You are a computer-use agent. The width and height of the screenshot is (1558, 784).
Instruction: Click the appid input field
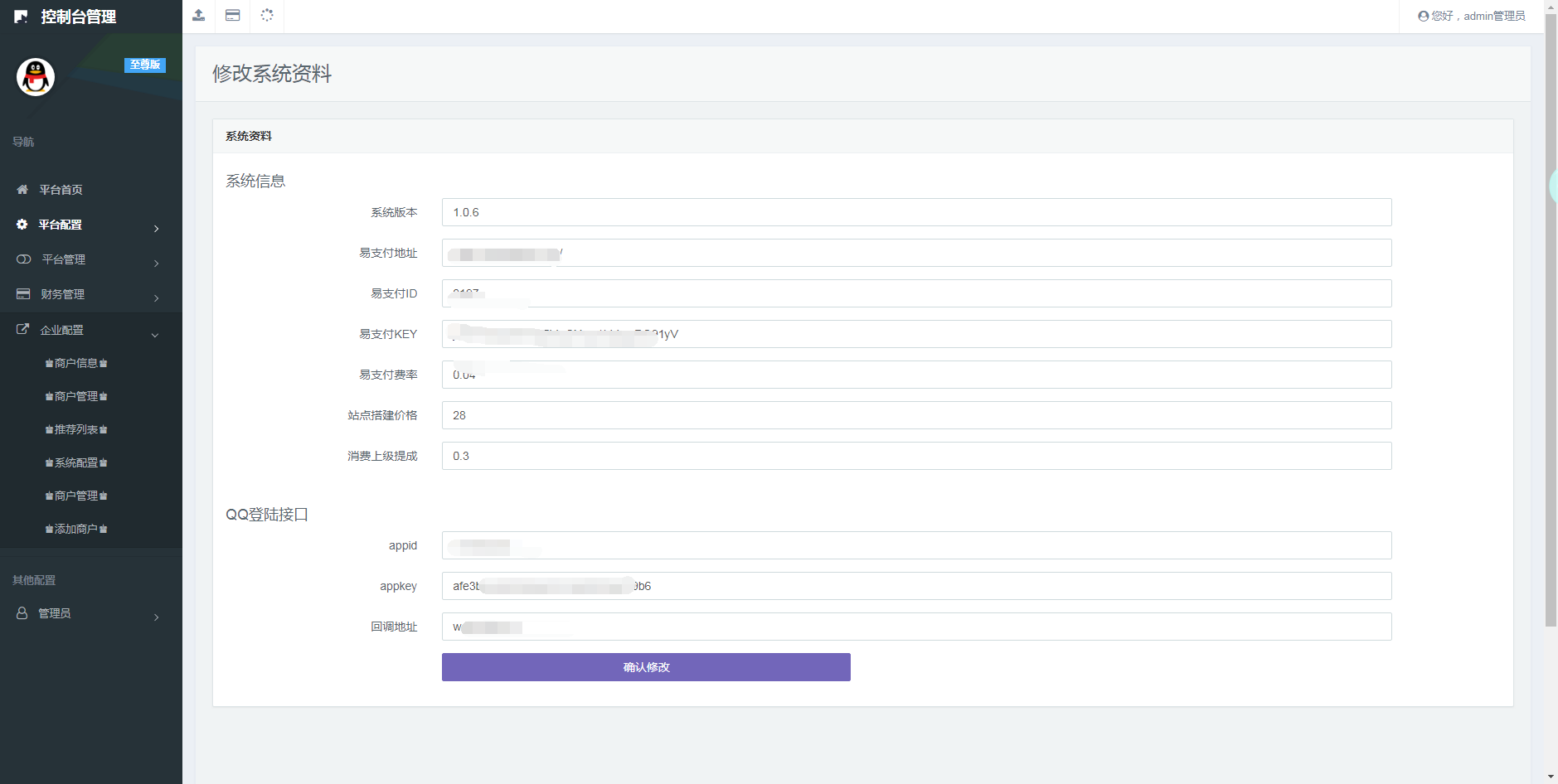point(916,545)
